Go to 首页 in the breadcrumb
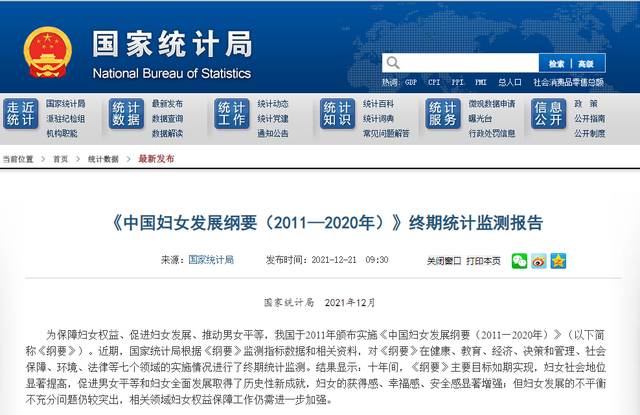 click(60, 159)
